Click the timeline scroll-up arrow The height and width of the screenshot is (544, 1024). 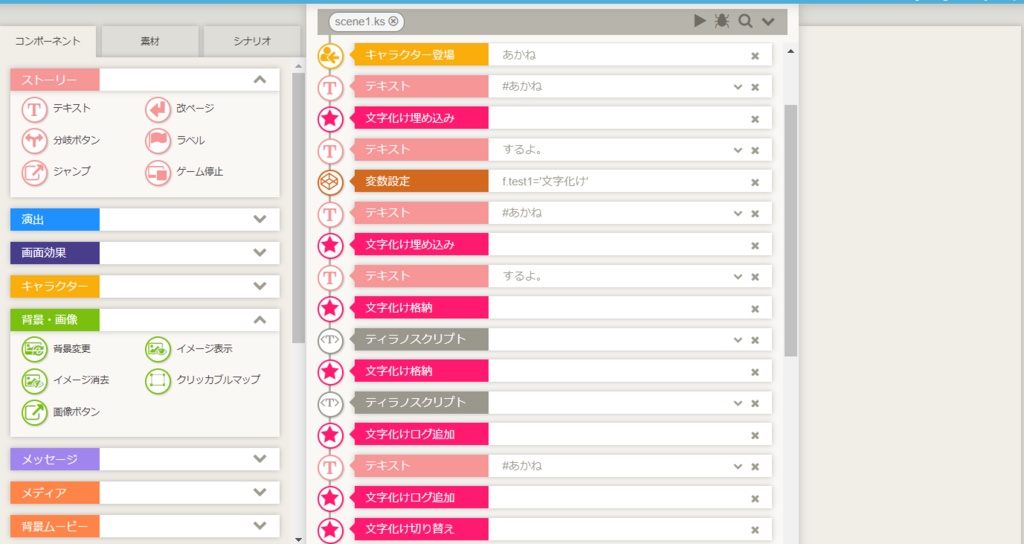[791, 51]
